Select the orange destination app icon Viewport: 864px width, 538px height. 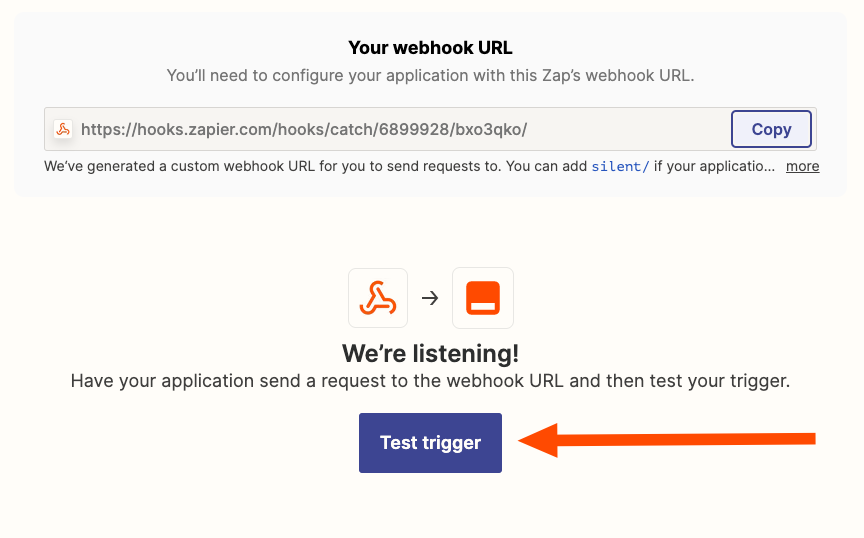point(483,298)
